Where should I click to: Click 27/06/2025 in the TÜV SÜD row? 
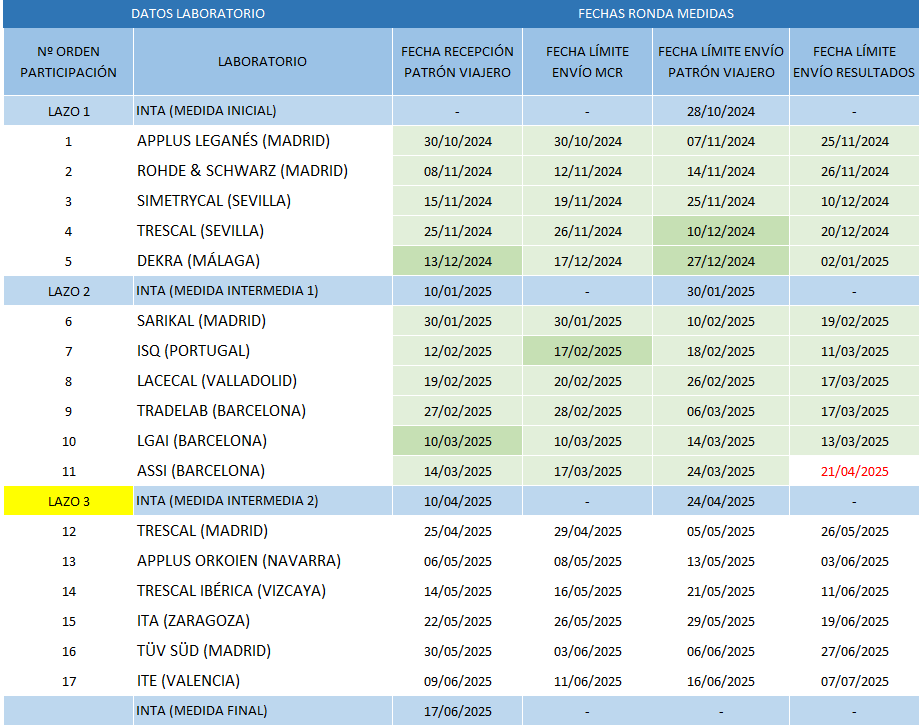tap(855, 651)
